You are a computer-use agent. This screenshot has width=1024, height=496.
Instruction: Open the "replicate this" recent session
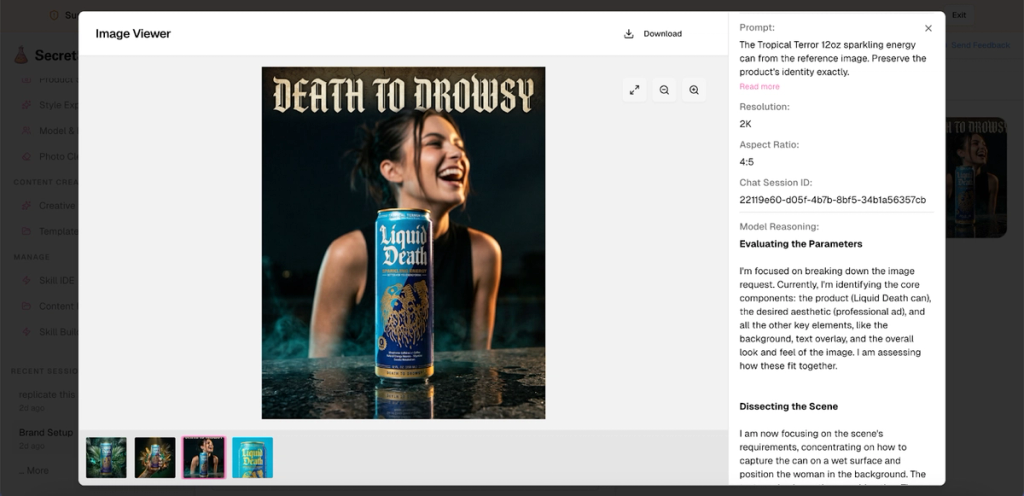47,395
